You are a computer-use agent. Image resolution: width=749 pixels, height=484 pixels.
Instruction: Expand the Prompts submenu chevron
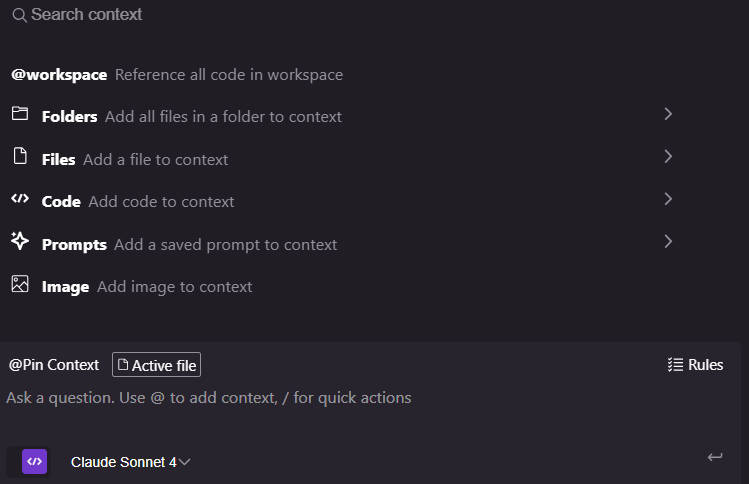pyautogui.click(x=668, y=241)
